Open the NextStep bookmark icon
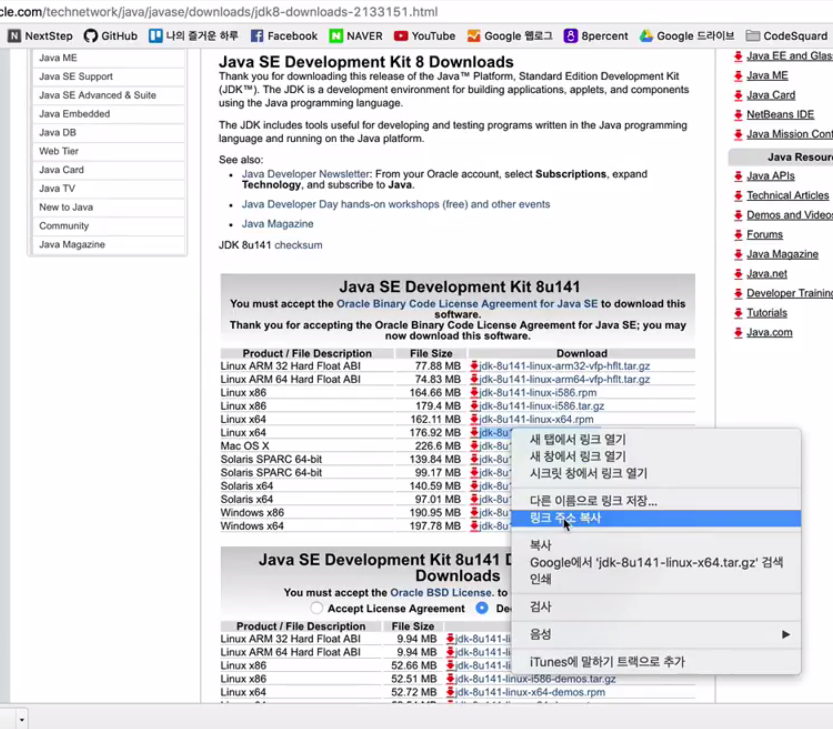The height and width of the screenshot is (729, 833). point(14,36)
